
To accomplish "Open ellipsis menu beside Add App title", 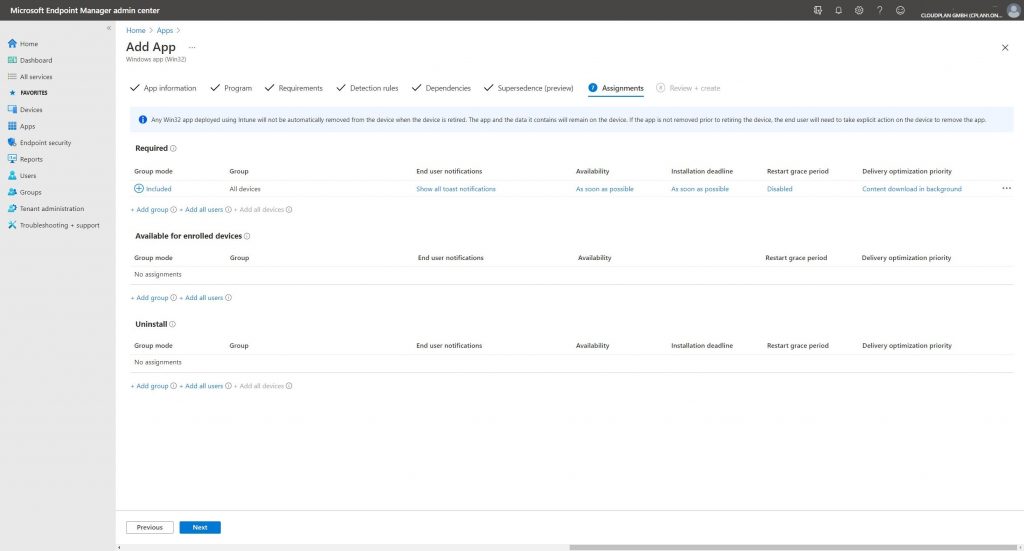I will (192, 47).
